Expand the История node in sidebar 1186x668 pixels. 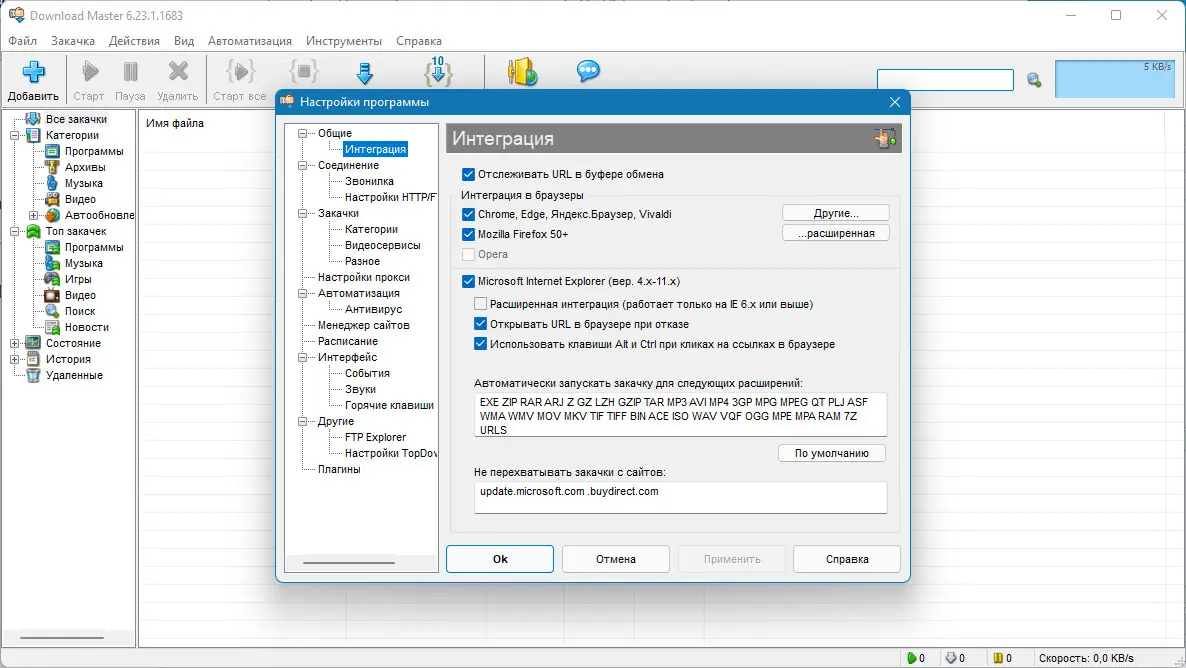tap(14, 359)
